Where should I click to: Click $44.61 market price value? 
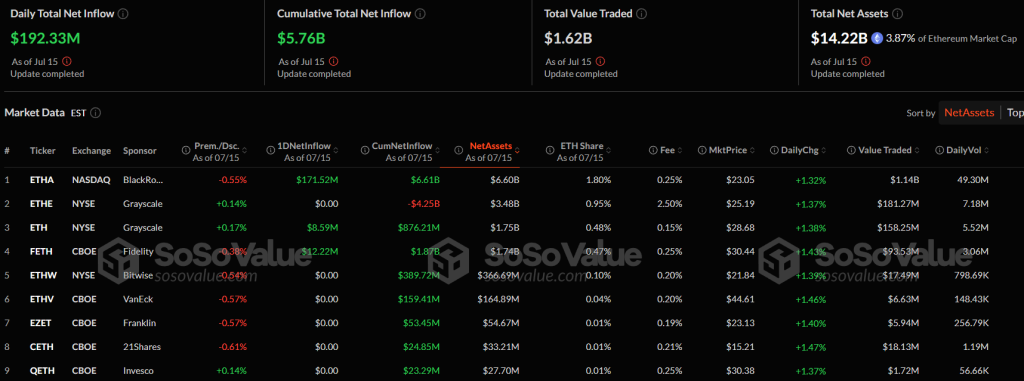741,299
